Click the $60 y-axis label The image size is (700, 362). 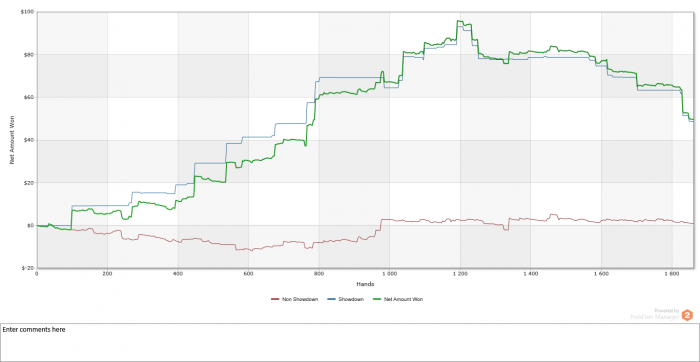pyautogui.click(x=28, y=97)
